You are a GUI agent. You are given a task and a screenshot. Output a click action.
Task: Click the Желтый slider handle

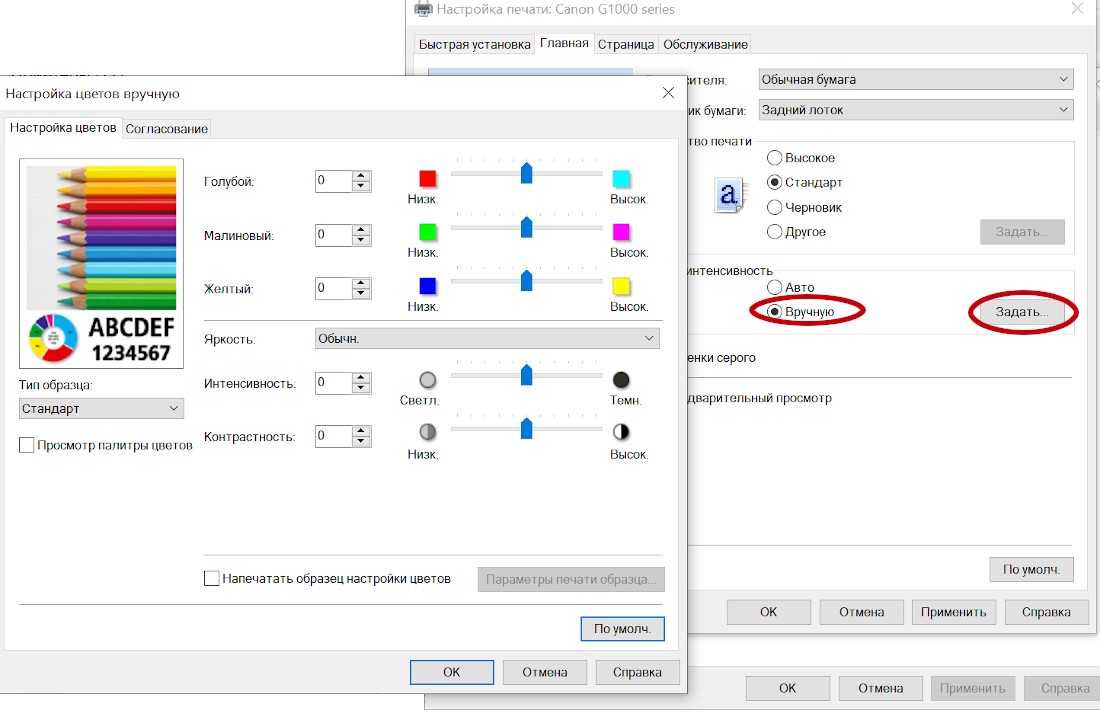[527, 280]
